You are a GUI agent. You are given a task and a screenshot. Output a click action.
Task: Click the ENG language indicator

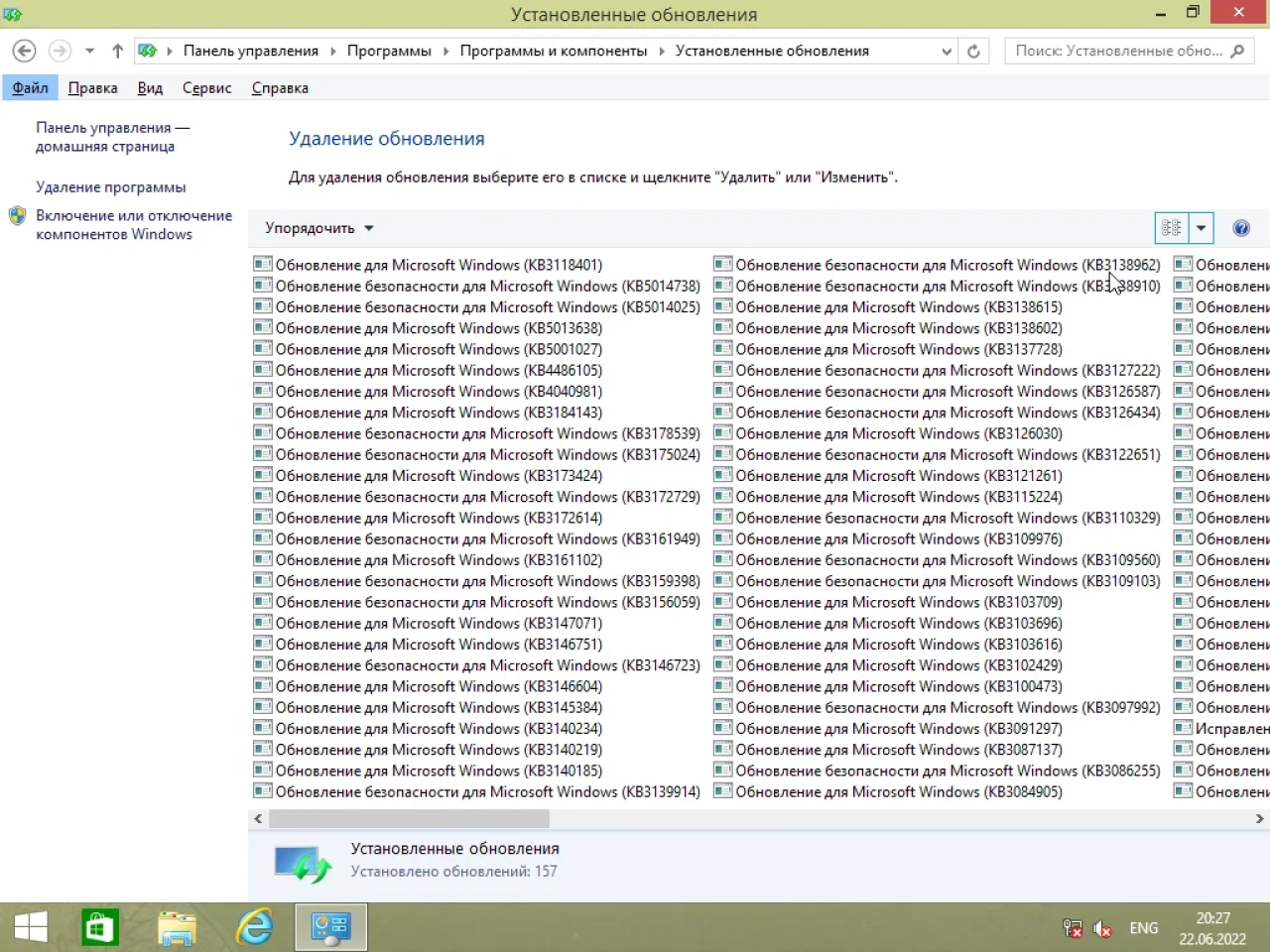click(1143, 928)
